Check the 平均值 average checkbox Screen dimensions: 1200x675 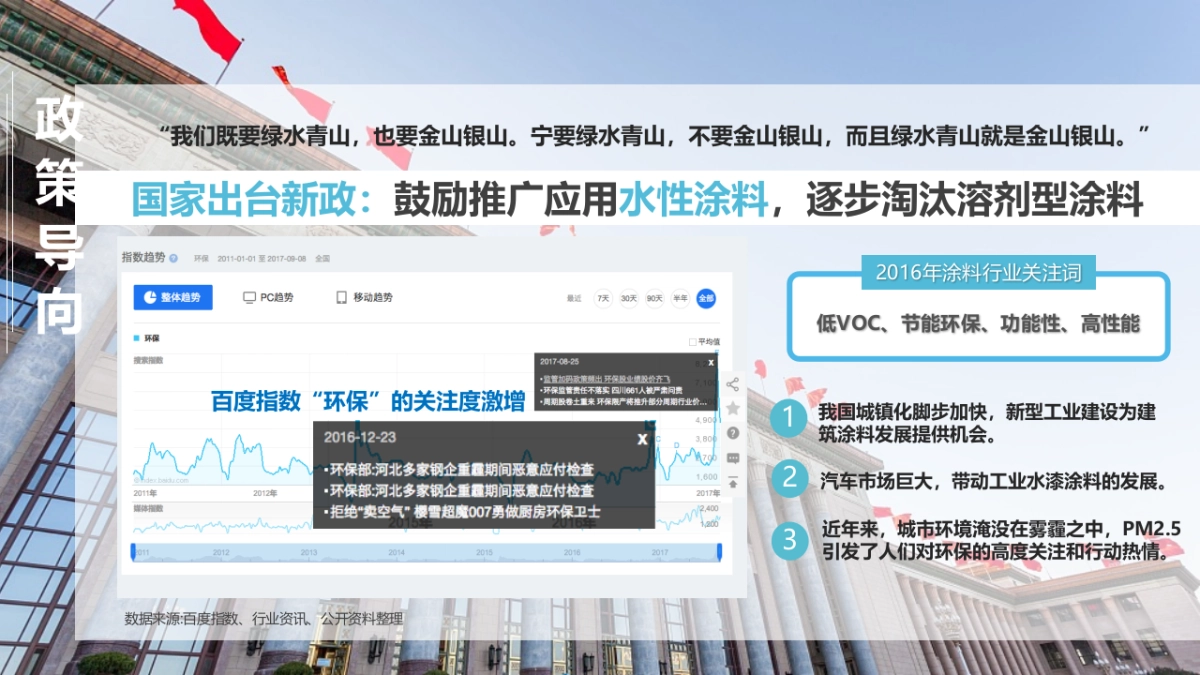coord(694,342)
